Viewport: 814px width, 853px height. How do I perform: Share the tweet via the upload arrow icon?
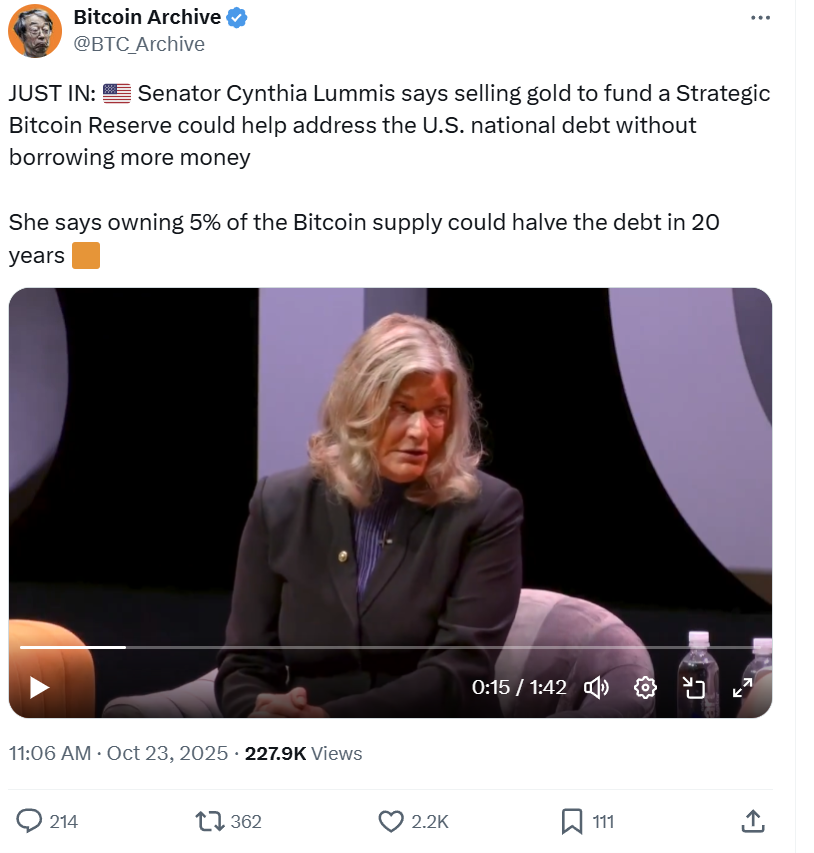click(753, 821)
